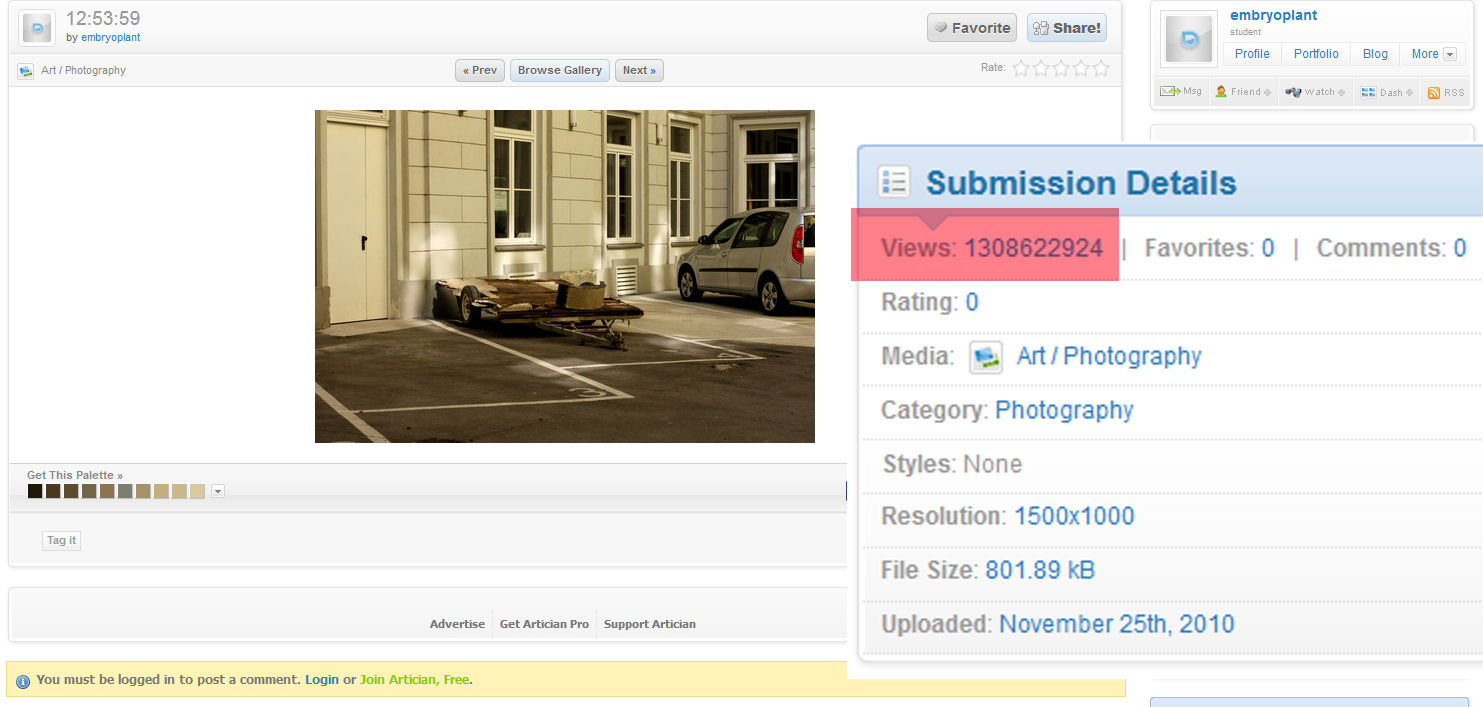Open Get This Palette options

(x=75, y=475)
